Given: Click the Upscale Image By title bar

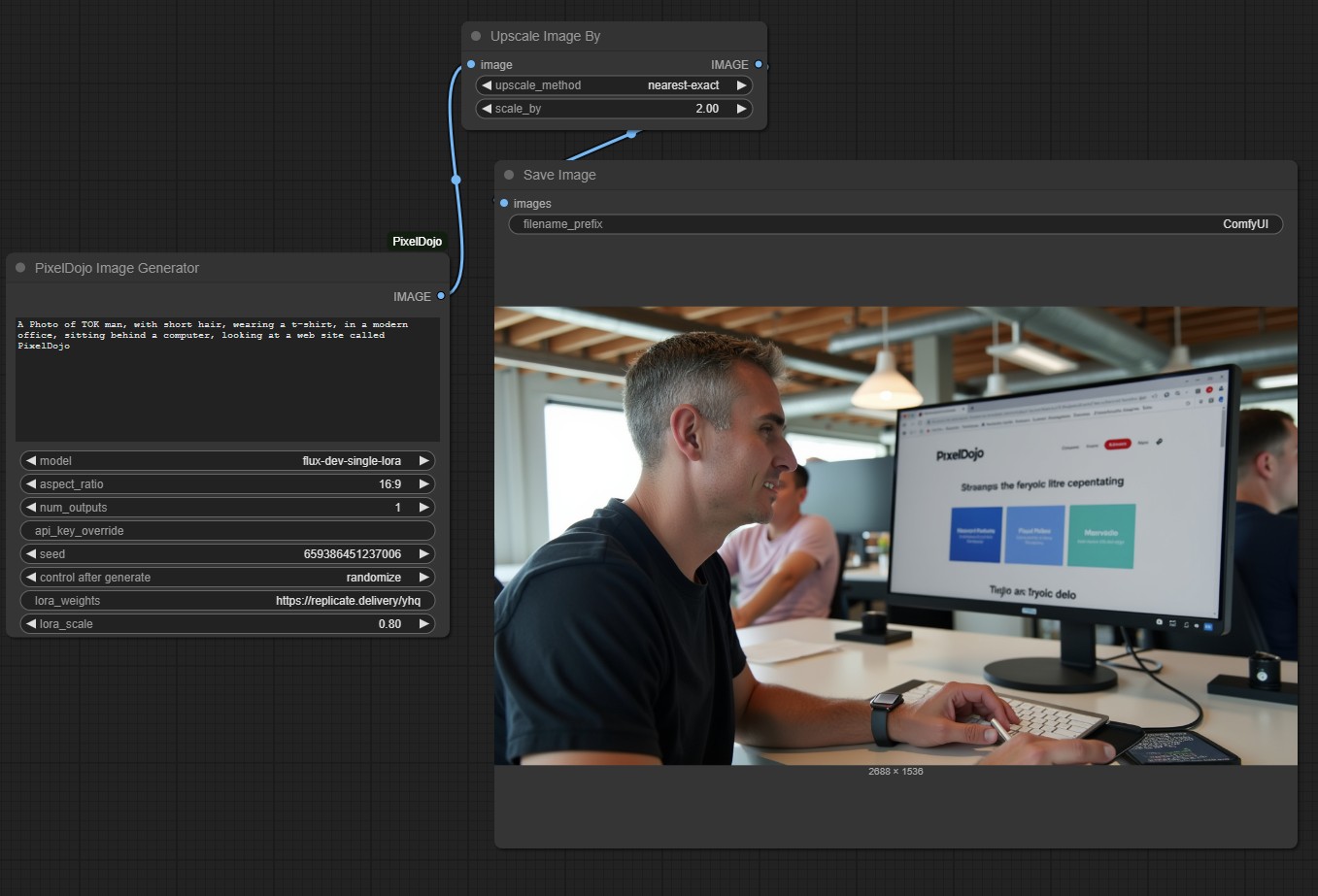Looking at the screenshot, I should (614, 36).
